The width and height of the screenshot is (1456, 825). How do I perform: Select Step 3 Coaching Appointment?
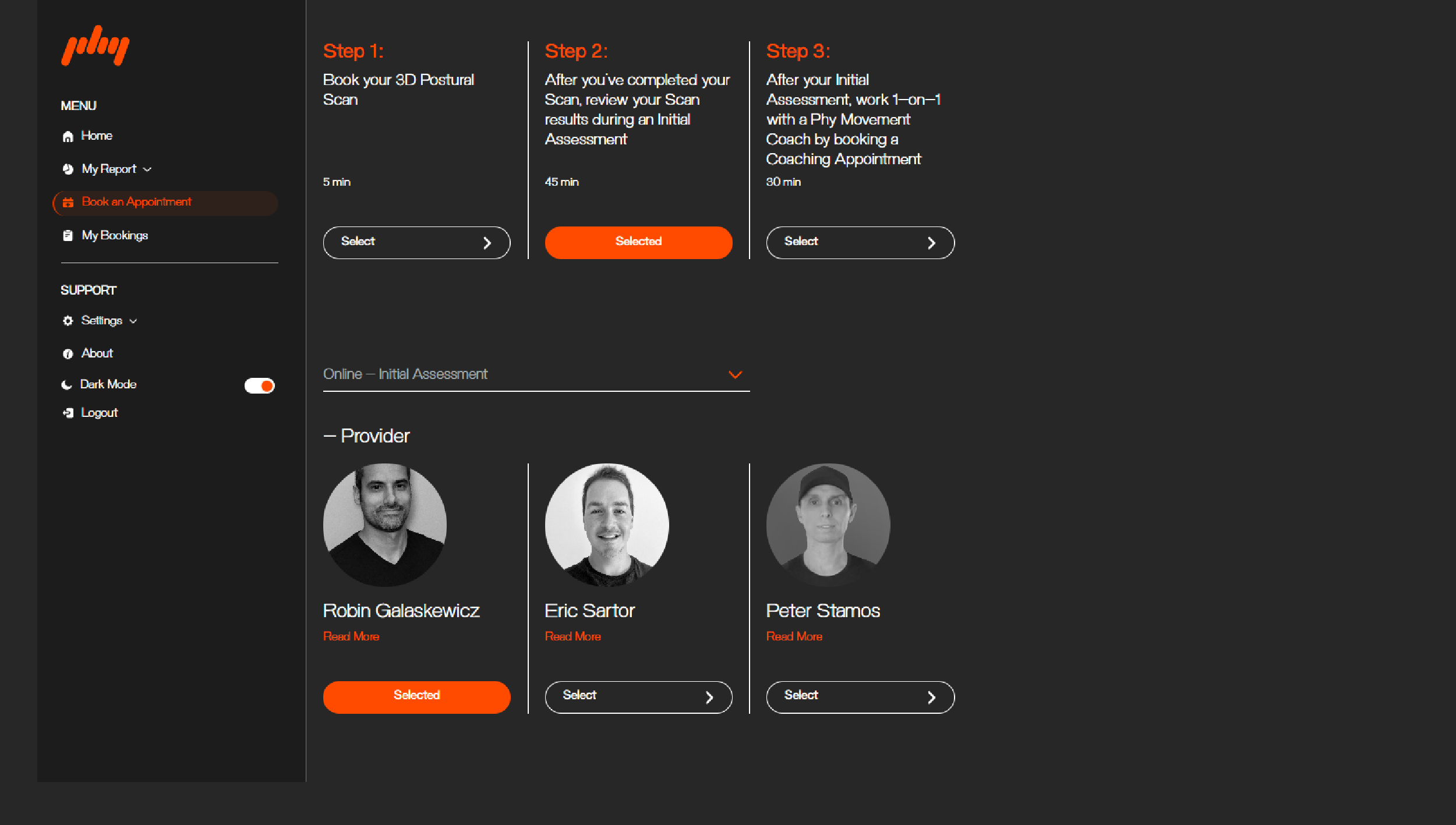[x=860, y=243]
